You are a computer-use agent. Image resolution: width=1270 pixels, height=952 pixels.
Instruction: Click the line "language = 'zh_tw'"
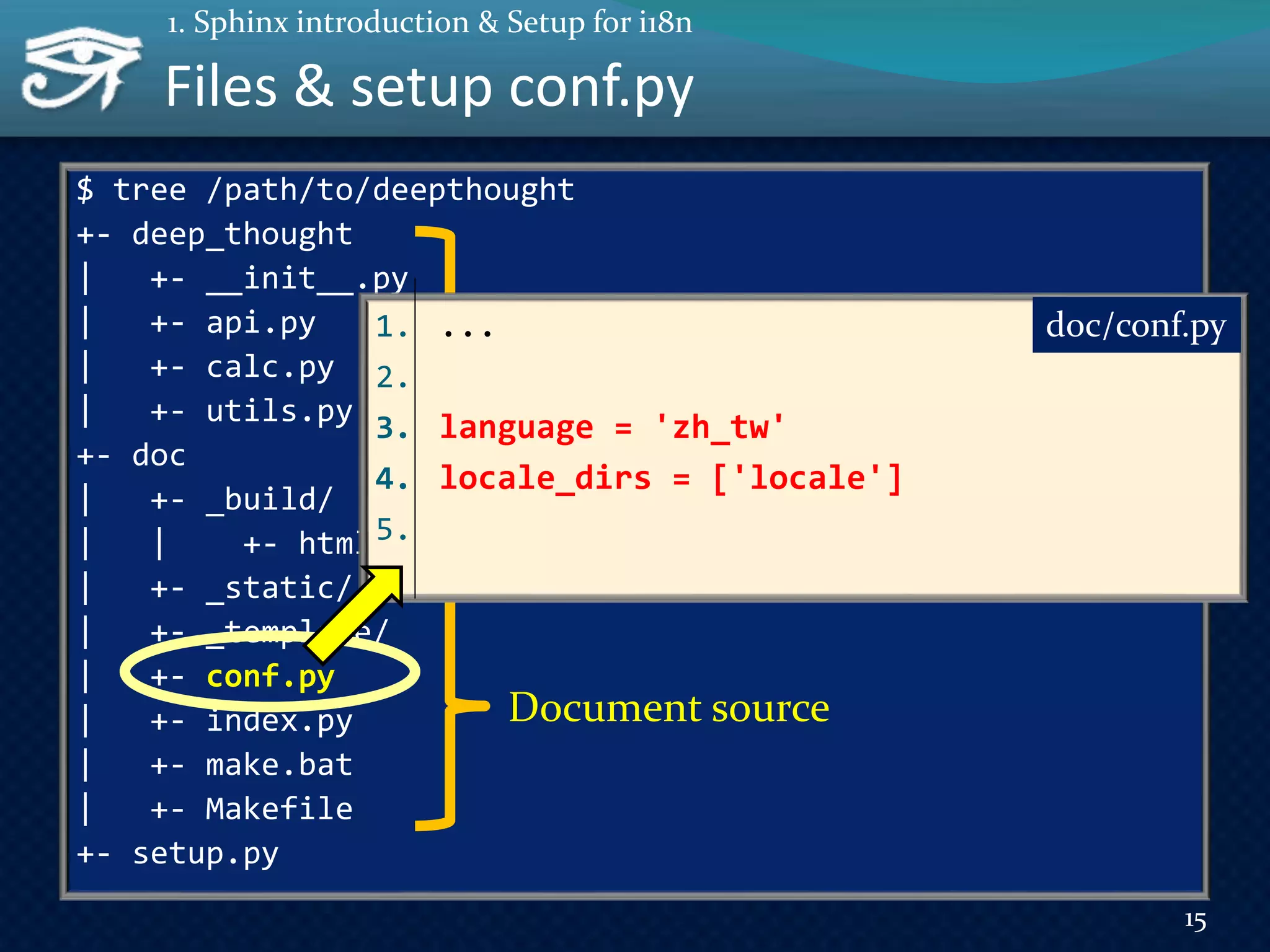[x=612, y=428]
